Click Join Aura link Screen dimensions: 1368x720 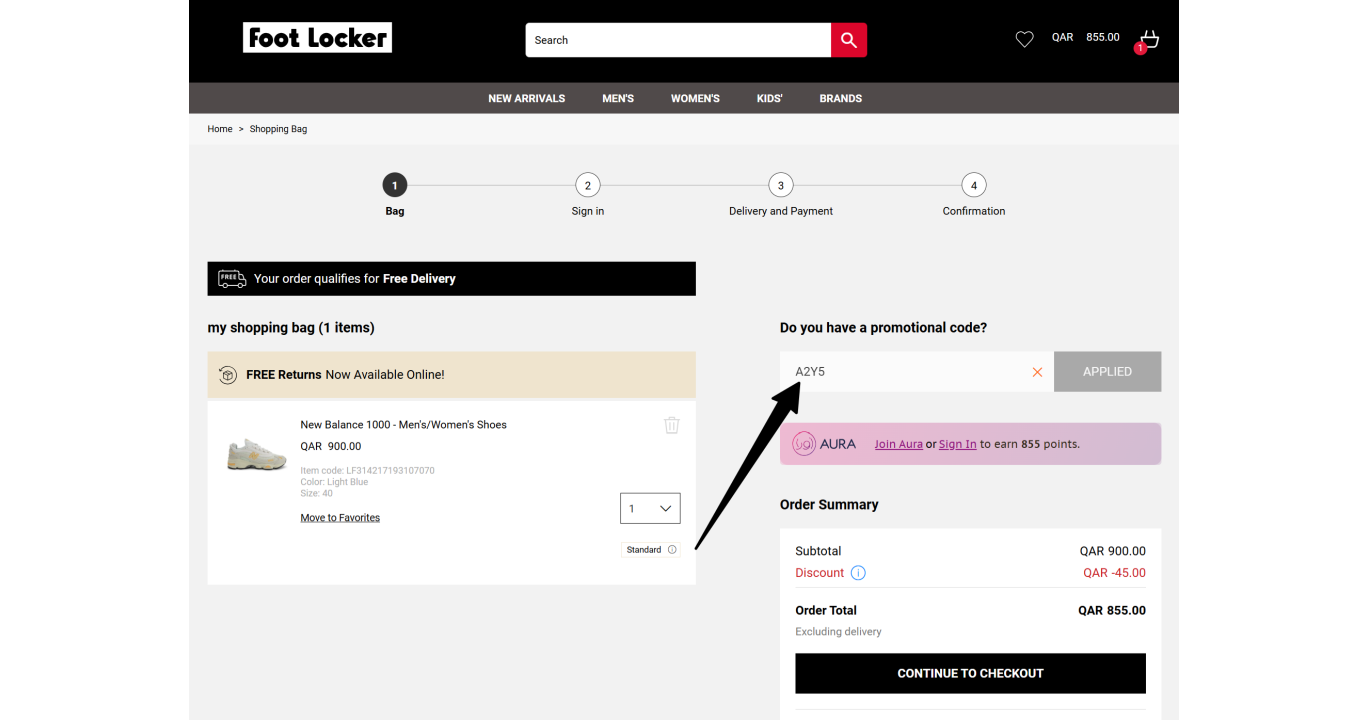pyautogui.click(x=899, y=444)
